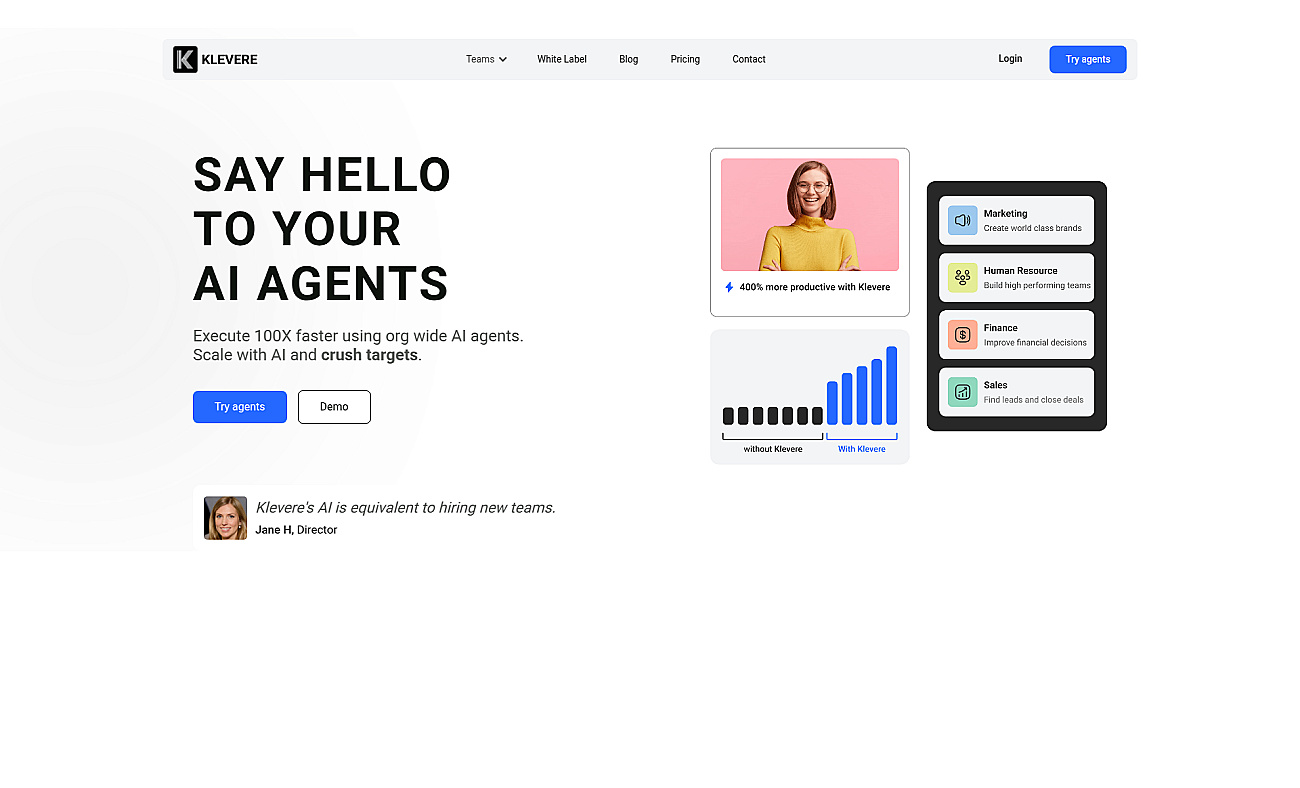Select the Human Resource people icon

[962, 277]
